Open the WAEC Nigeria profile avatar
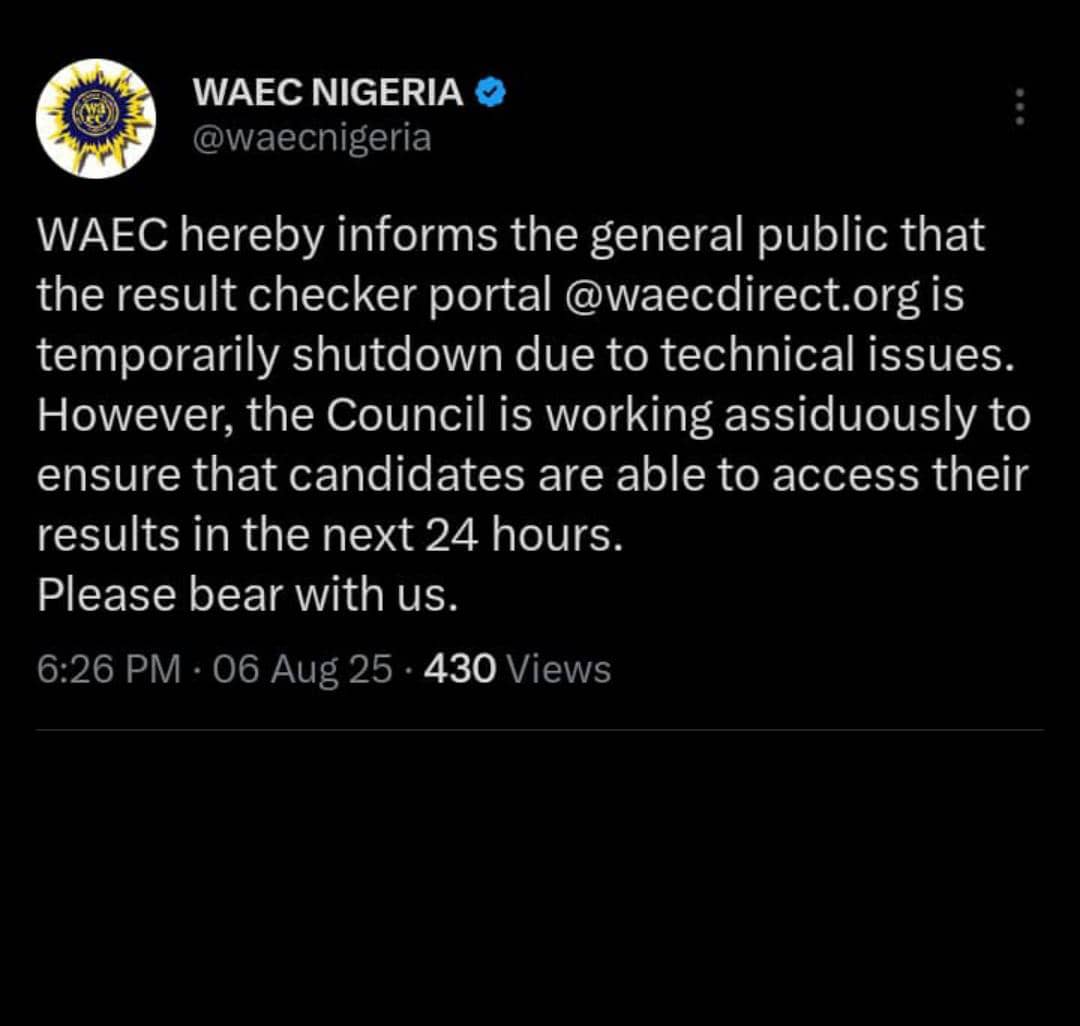1080x1026 pixels. tap(96, 118)
